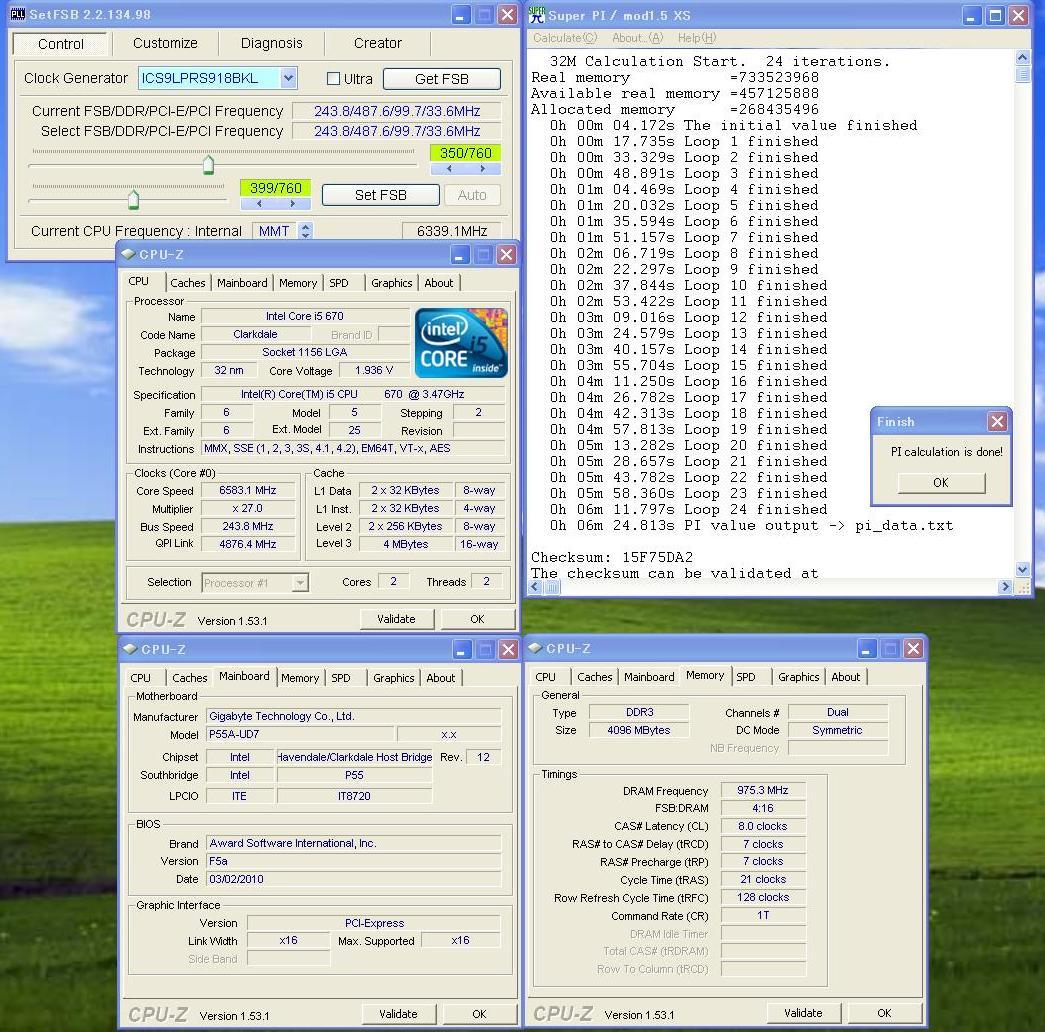Viewport: 1045px width, 1032px height.
Task: Close the Finish dialog
Action: [x=997, y=421]
